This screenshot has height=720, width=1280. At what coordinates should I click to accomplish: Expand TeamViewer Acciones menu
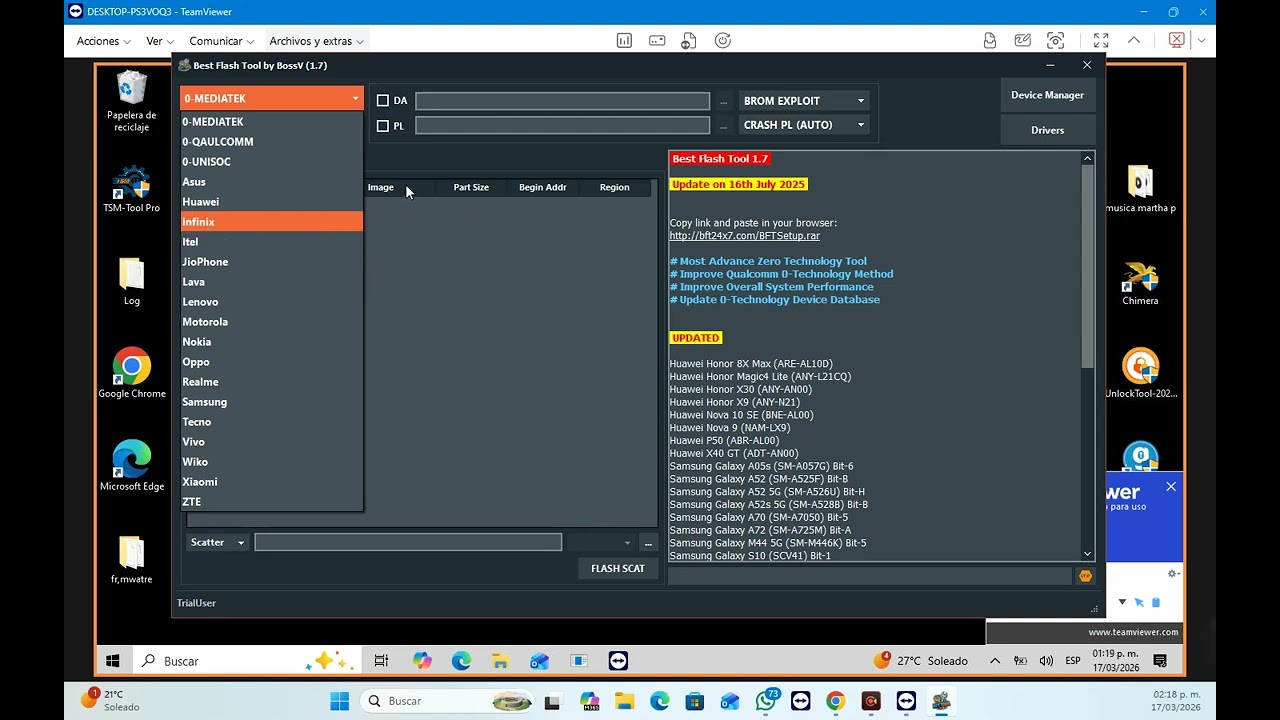104,41
